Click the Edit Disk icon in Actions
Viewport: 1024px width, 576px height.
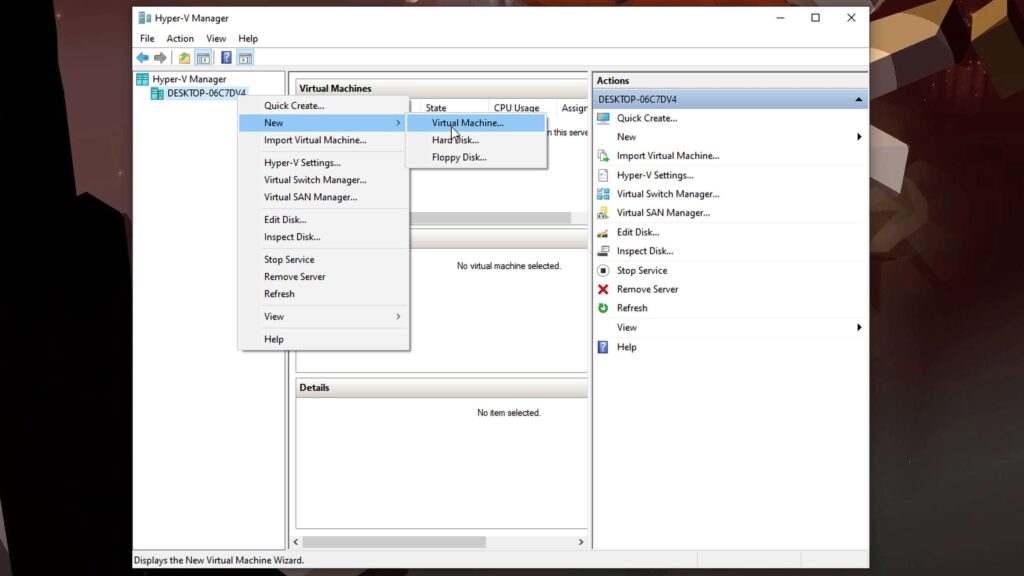pos(603,232)
